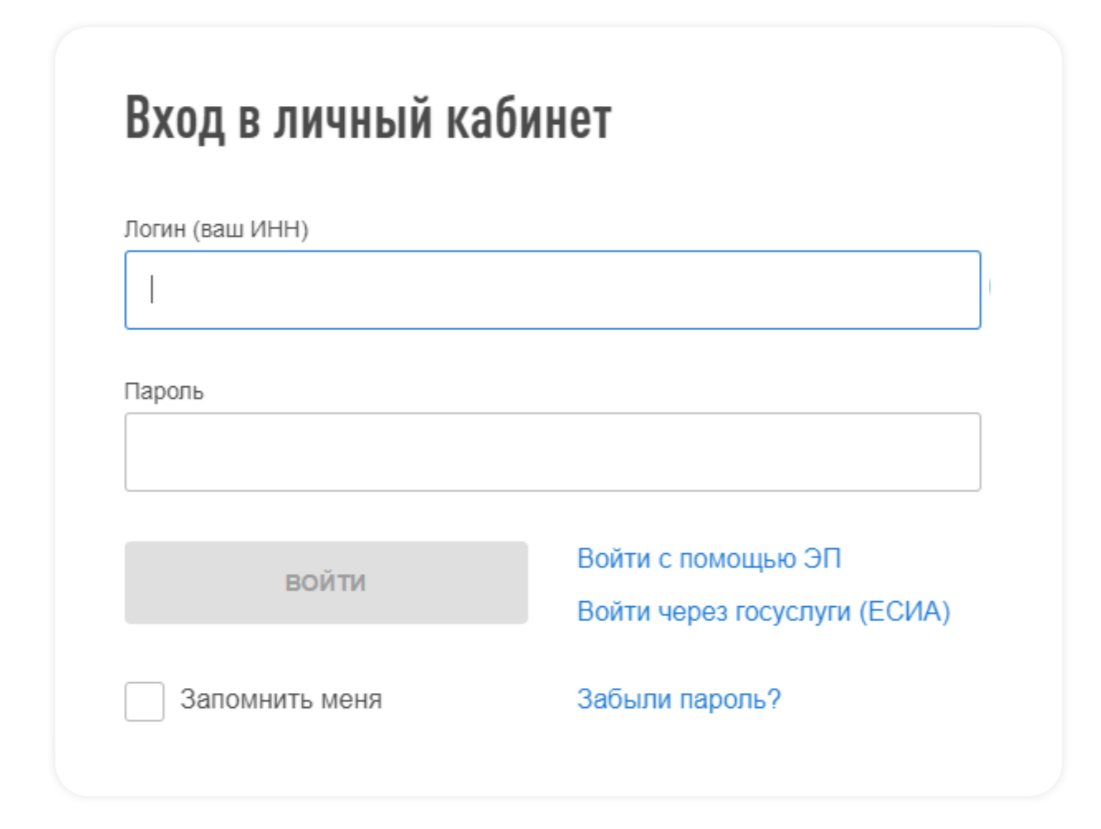Click the «Запомнить меня» label text
The height and width of the screenshot is (829, 1101).
click(281, 700)
